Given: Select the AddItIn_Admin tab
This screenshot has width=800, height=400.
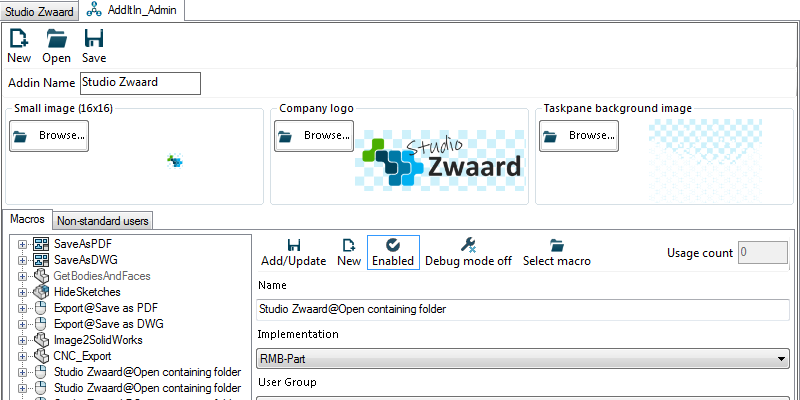Looking at the screenshot, I should 132,10.
